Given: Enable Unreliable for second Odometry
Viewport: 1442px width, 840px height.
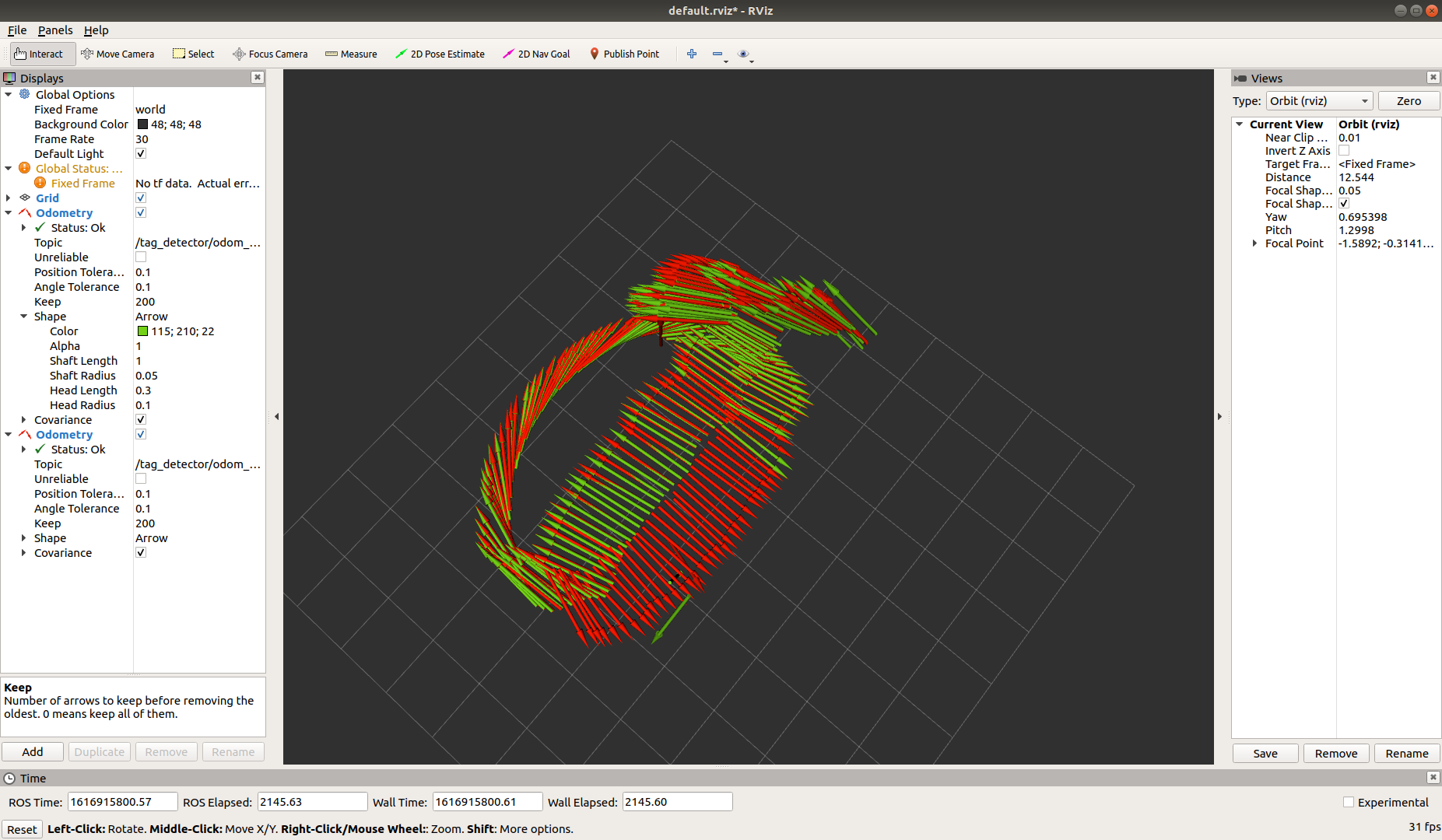Looking at the screenshot, I should pos(141,478).
